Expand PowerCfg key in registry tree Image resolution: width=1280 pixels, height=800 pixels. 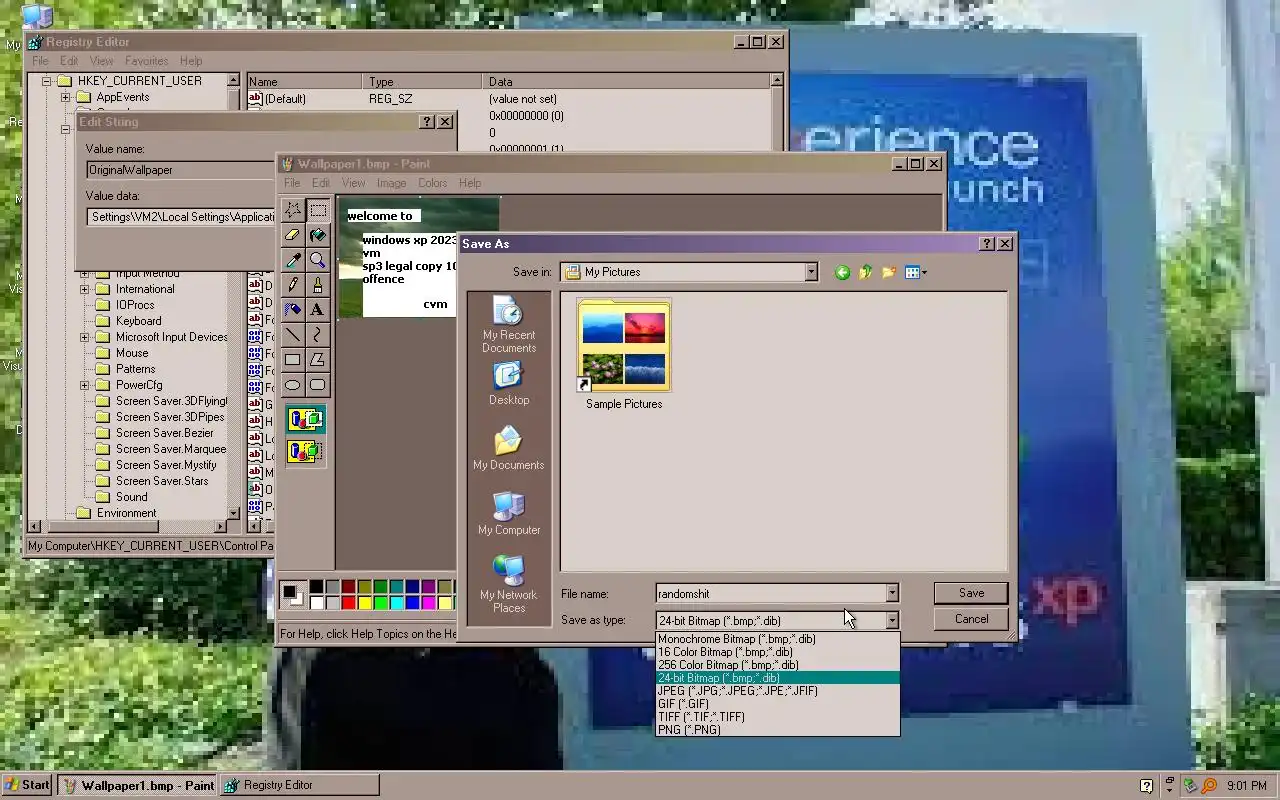[x=84, y=385]
